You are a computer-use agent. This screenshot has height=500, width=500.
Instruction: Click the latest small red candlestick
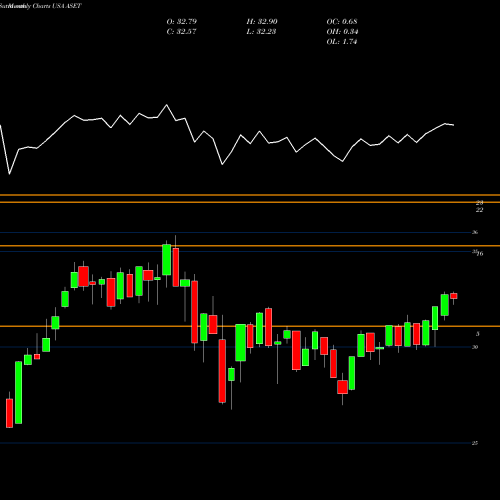click(x=454, y=296)
